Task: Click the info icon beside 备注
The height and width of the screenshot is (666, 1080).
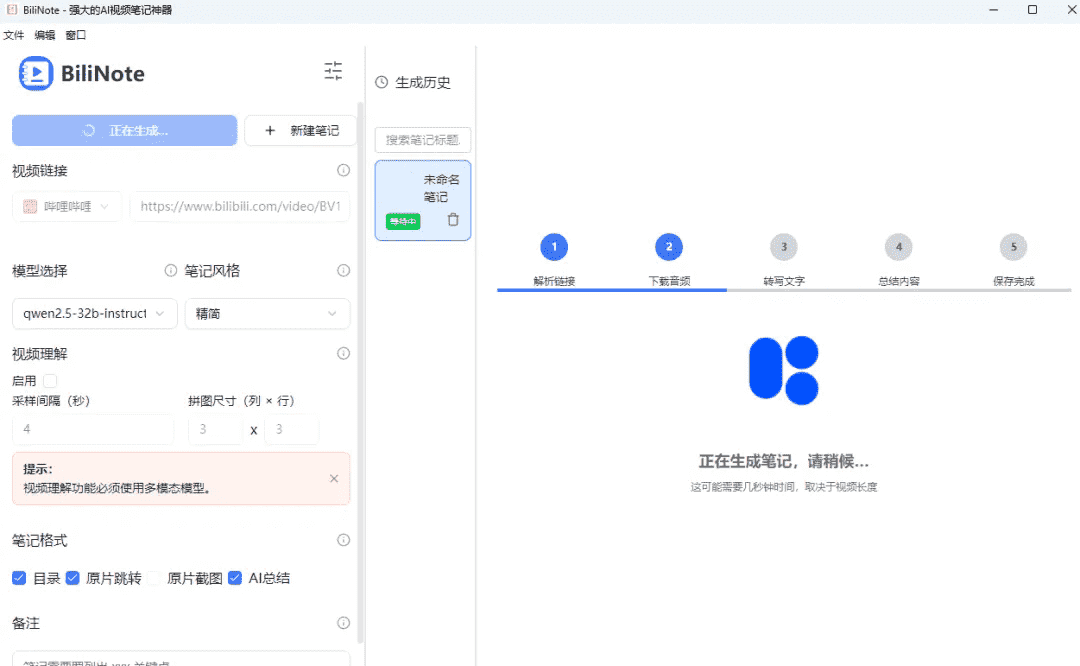Action: tap(343, 623)
